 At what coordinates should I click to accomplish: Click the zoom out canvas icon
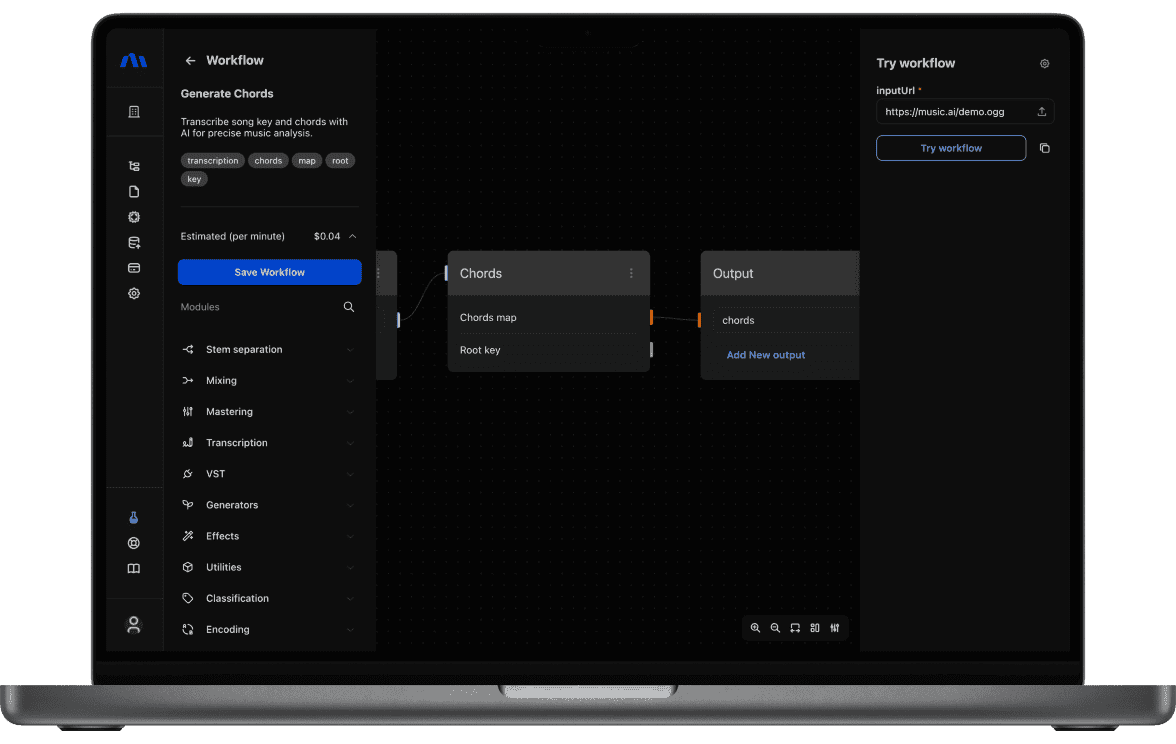click(775, 628)
